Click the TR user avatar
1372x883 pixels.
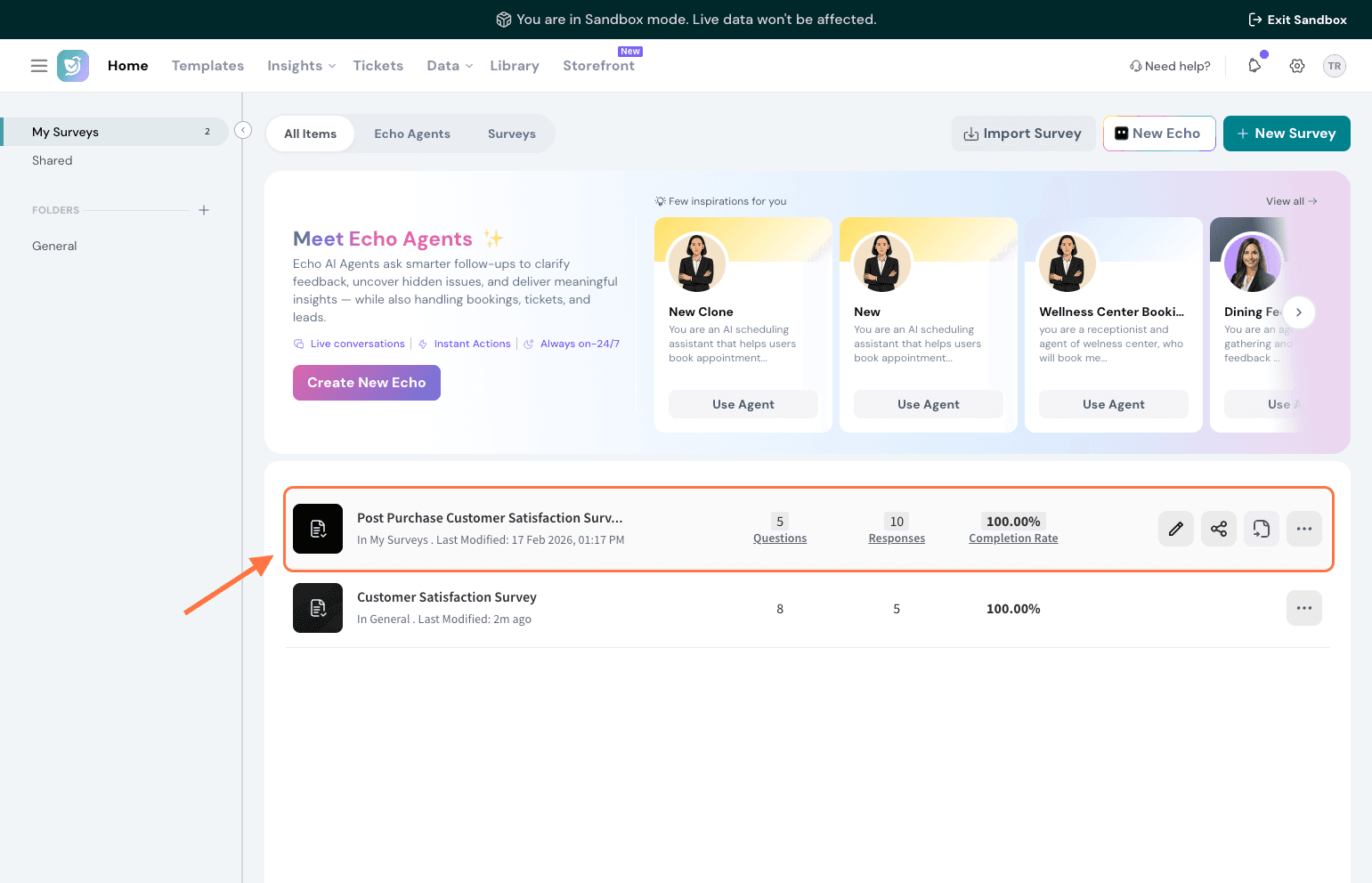[x=1334, y=66]
